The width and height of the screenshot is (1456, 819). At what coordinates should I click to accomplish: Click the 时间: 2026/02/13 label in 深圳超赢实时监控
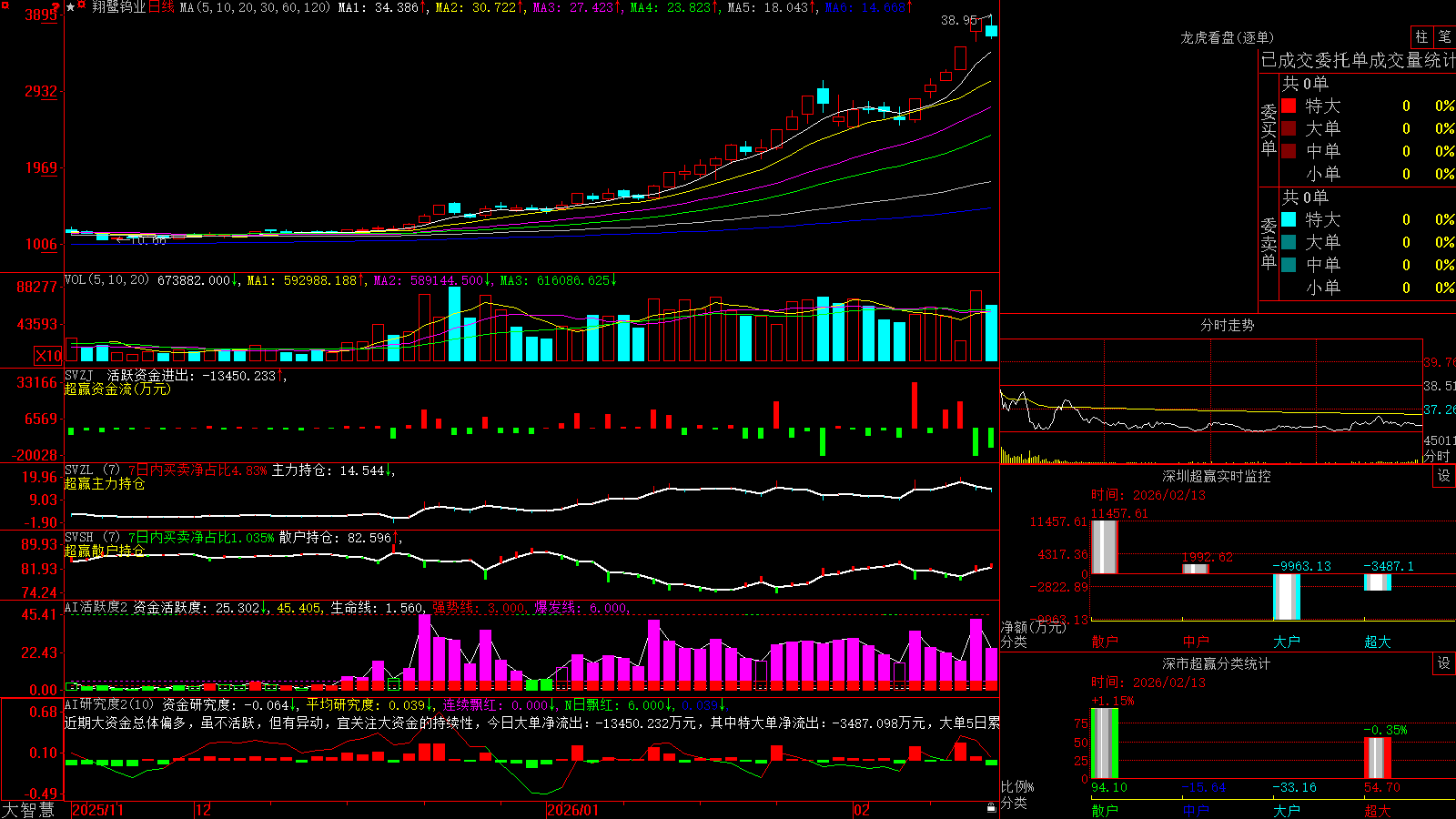[x=1148, y=495]
